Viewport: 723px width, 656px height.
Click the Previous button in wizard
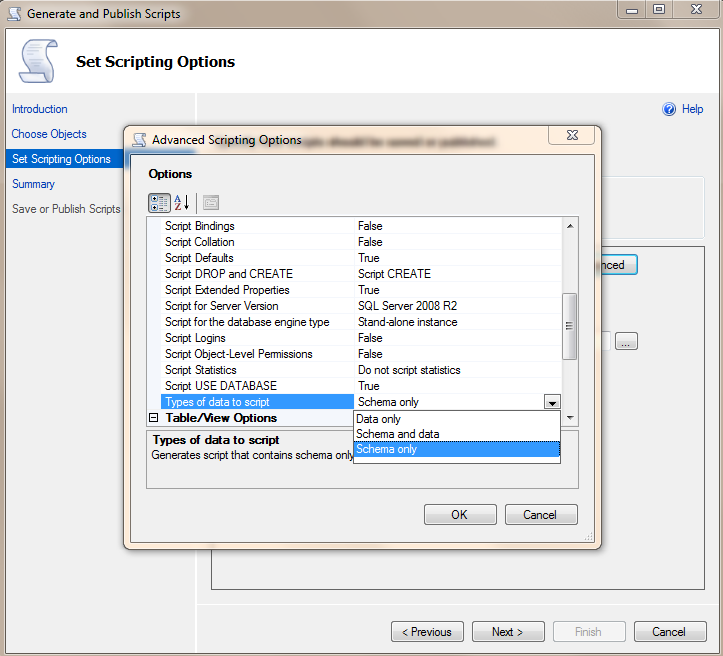coord(427,632)
